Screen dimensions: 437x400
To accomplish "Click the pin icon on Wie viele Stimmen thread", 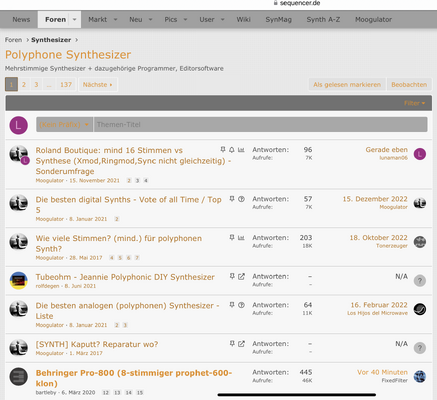I will click(232, 238).
